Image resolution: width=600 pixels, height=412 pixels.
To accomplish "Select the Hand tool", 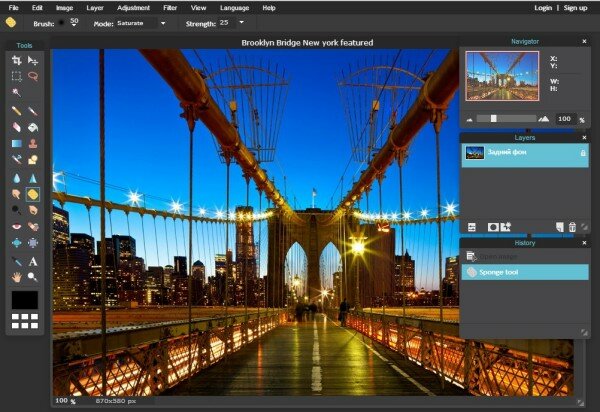I will point(16,278).
